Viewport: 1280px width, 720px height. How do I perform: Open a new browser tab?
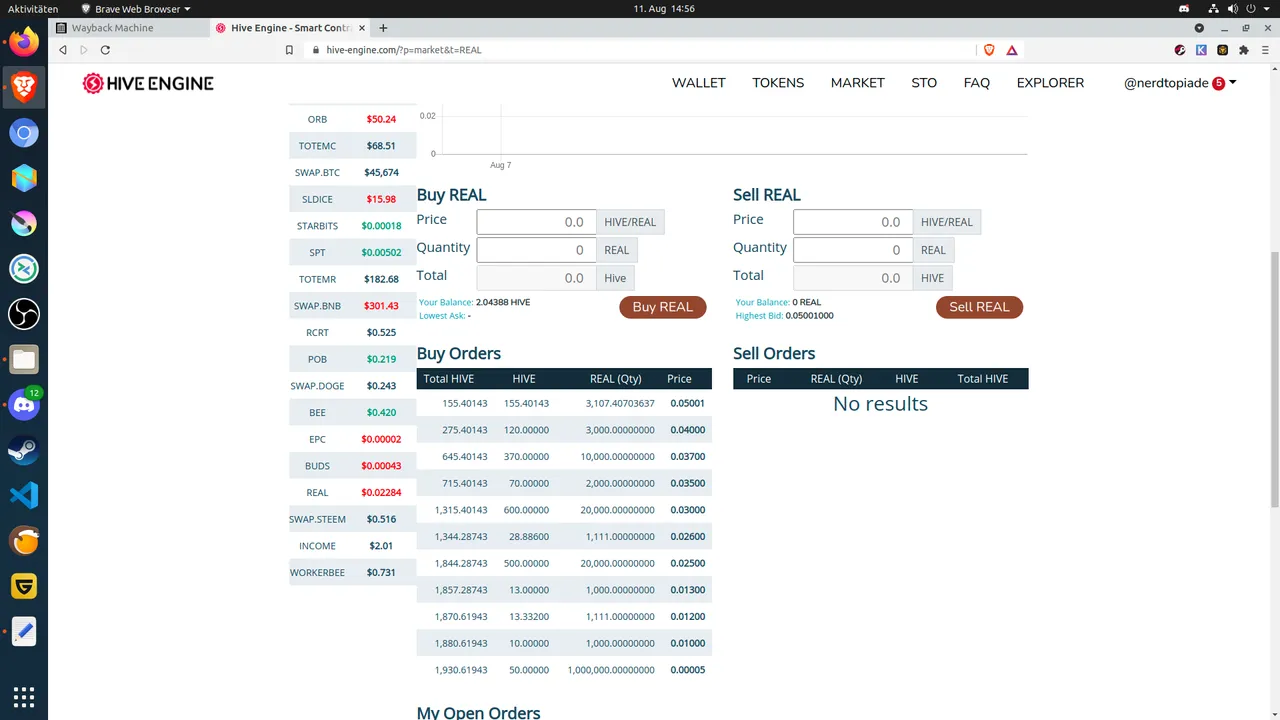(x=383, y=28)
